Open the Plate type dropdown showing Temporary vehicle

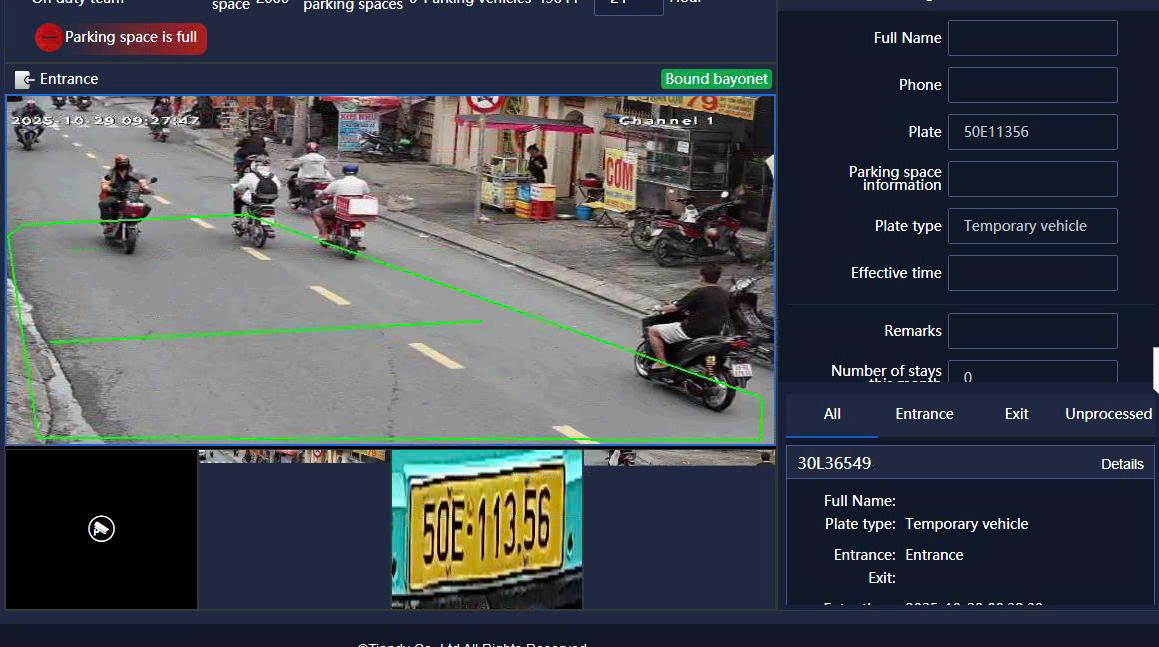point(1032,226)
